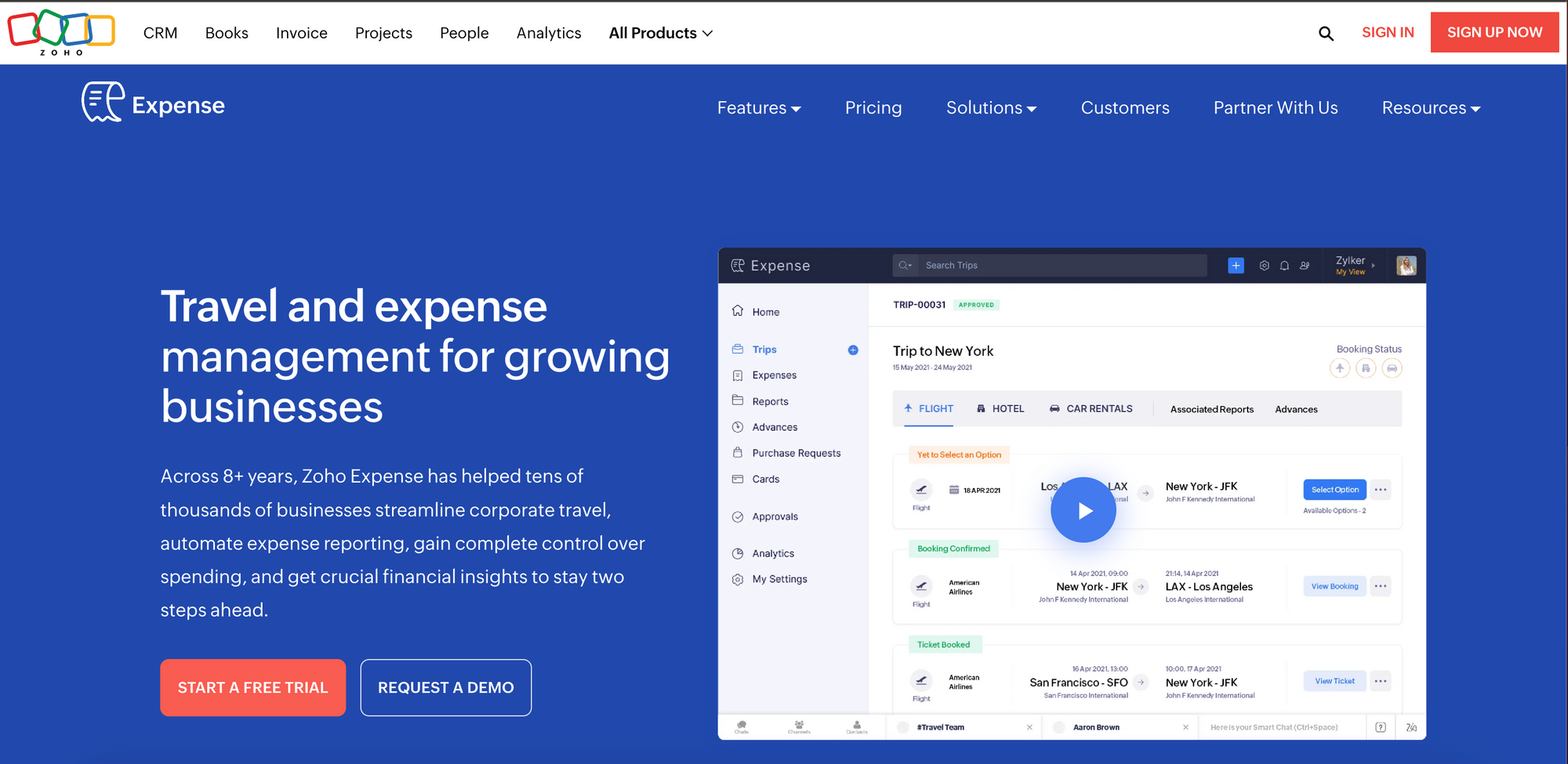Open the gear settings icon in app header
This screenshot has width=1568, height=764.
coord(1264,266)
